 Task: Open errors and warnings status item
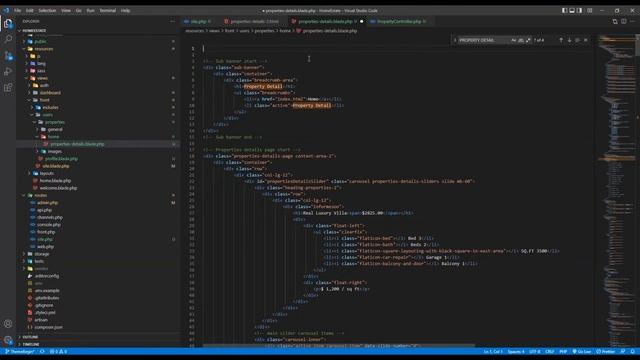point(58,351)
